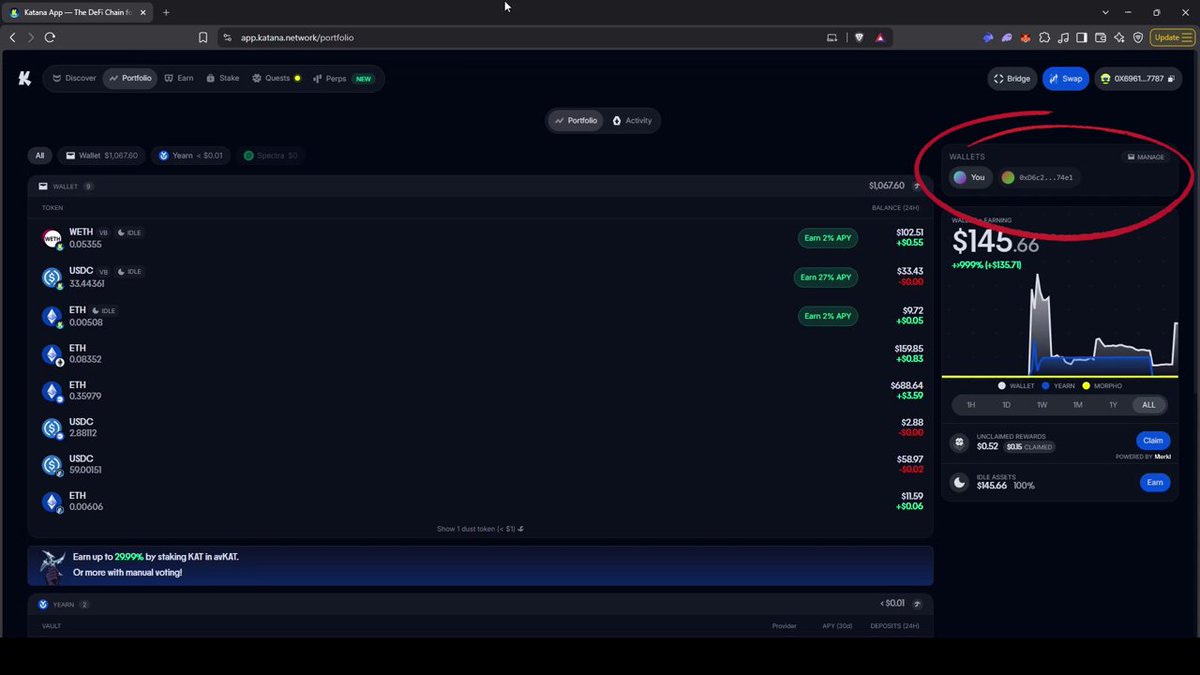Viewport: 1200px width, 675px height.
Task: Select the 1H chart time range
Action: pyautogui.click(x=970, y=405)
